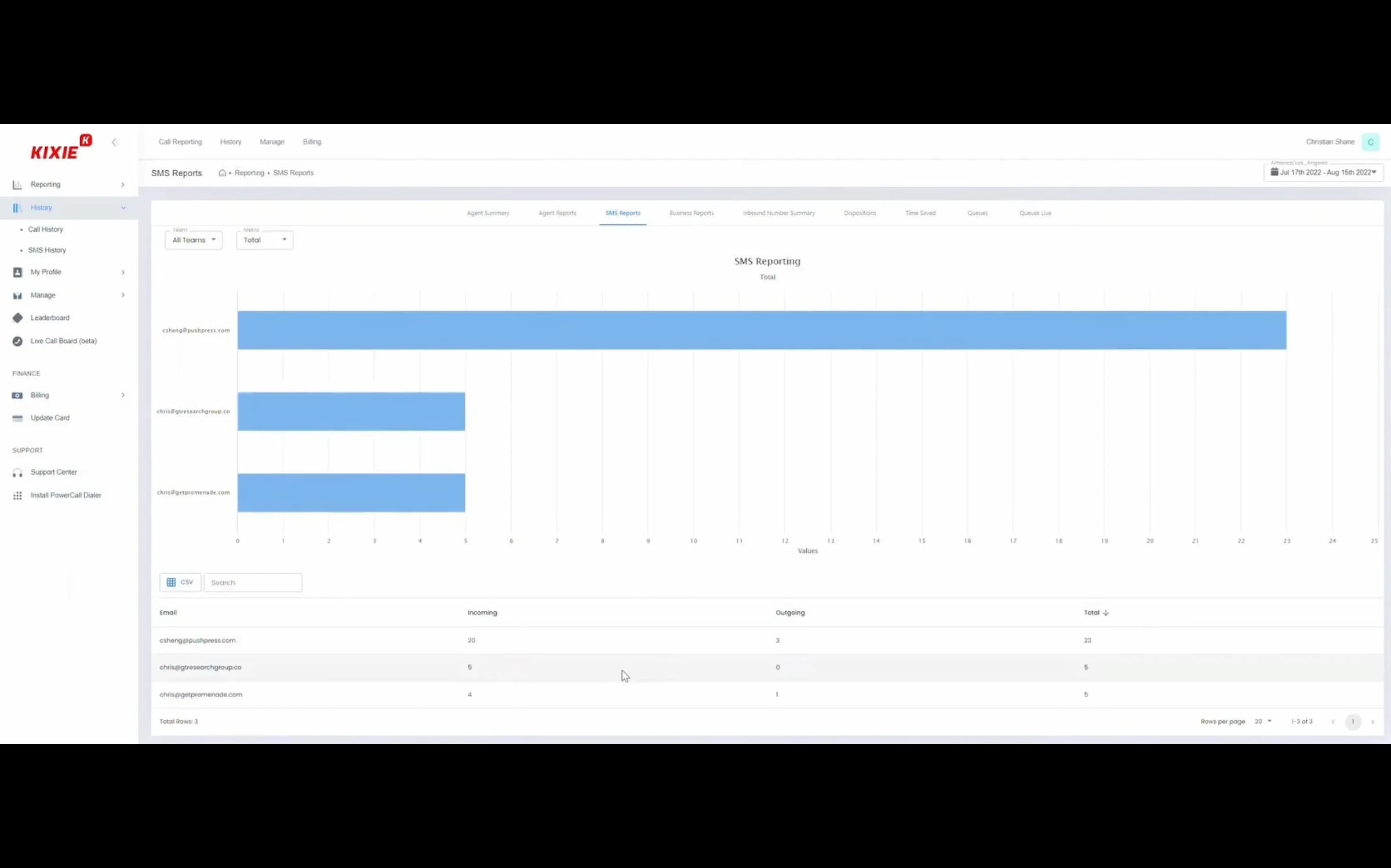1391x868 pixels.
Task: Click the Kixie logo
Action: 61,148
